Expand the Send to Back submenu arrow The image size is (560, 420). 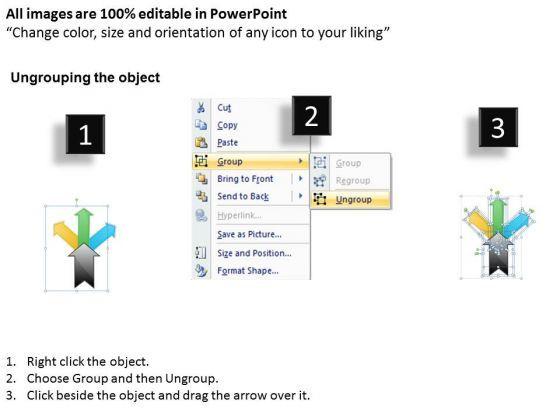pyautogui.click(x=300, y=196)
